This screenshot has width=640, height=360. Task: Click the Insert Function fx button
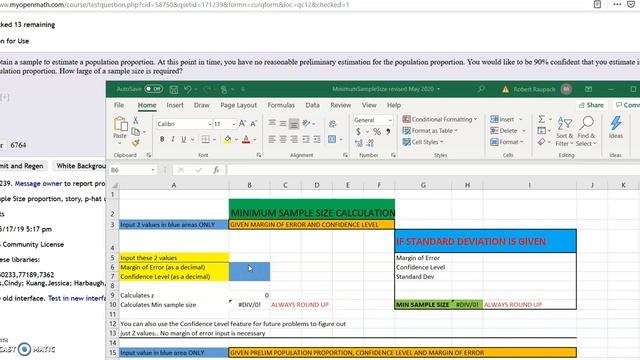[216, 170]
